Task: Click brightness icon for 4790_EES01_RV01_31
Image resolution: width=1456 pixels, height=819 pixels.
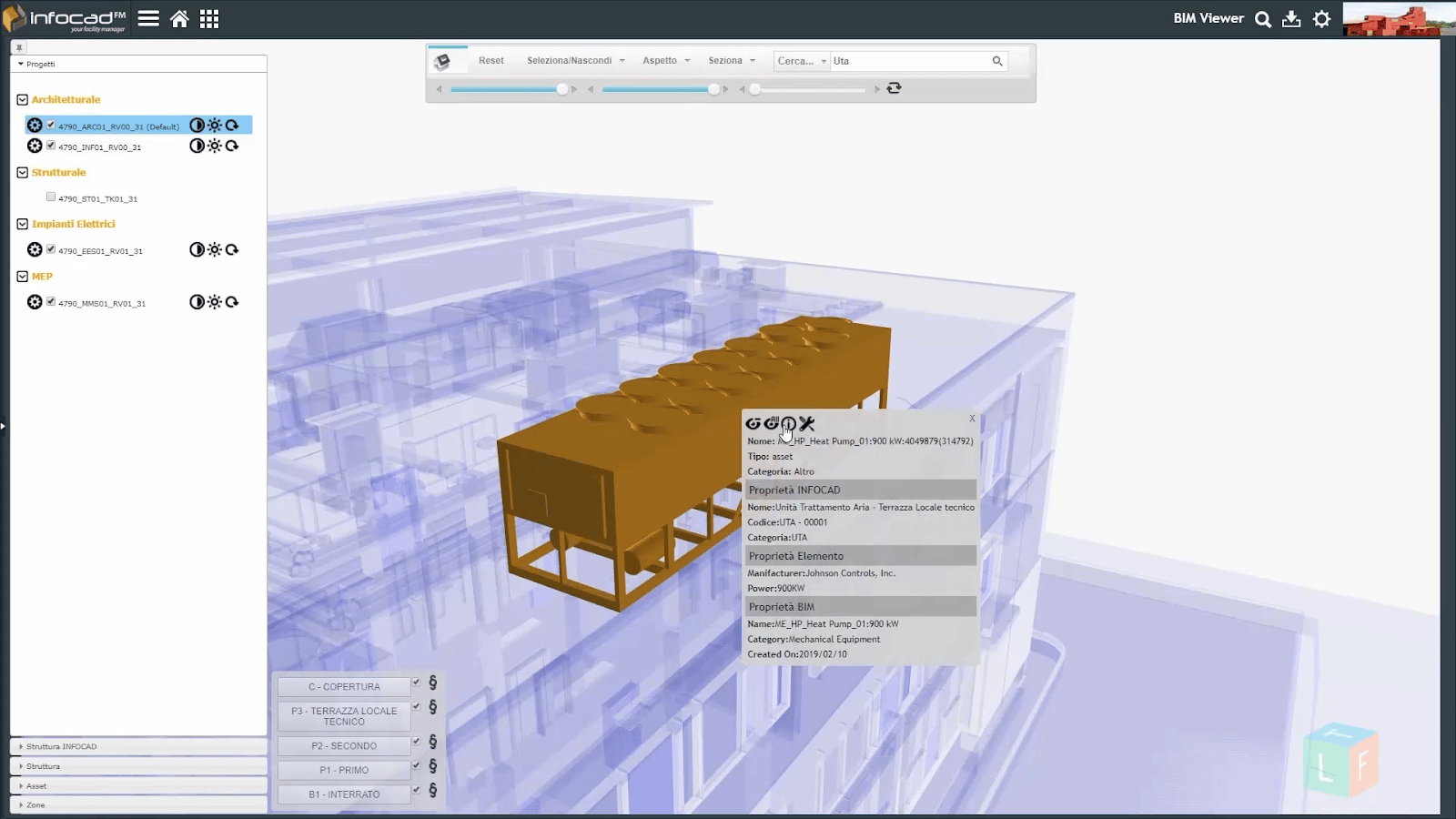Action: click(x=215, y=249)
